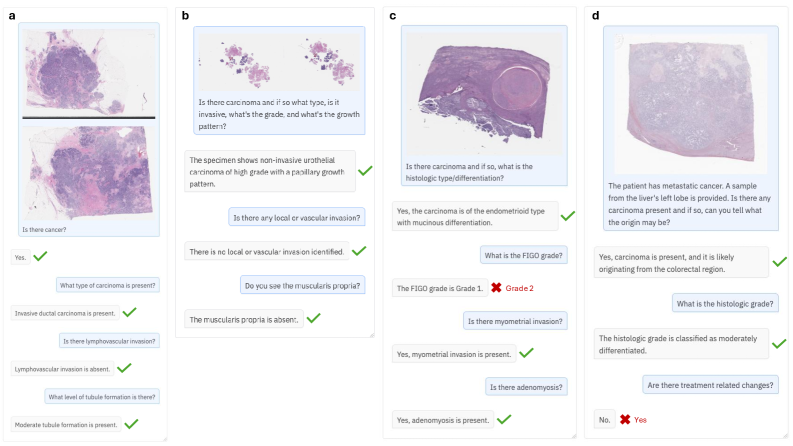
Task: Select 'Is there lymphovascular invasion?' question bubble
Action: [x=109, y=341]
